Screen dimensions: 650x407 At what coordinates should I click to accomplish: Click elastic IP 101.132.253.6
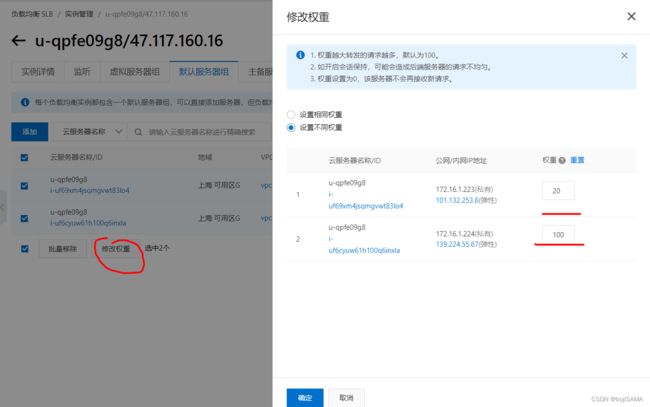point(457,200)
